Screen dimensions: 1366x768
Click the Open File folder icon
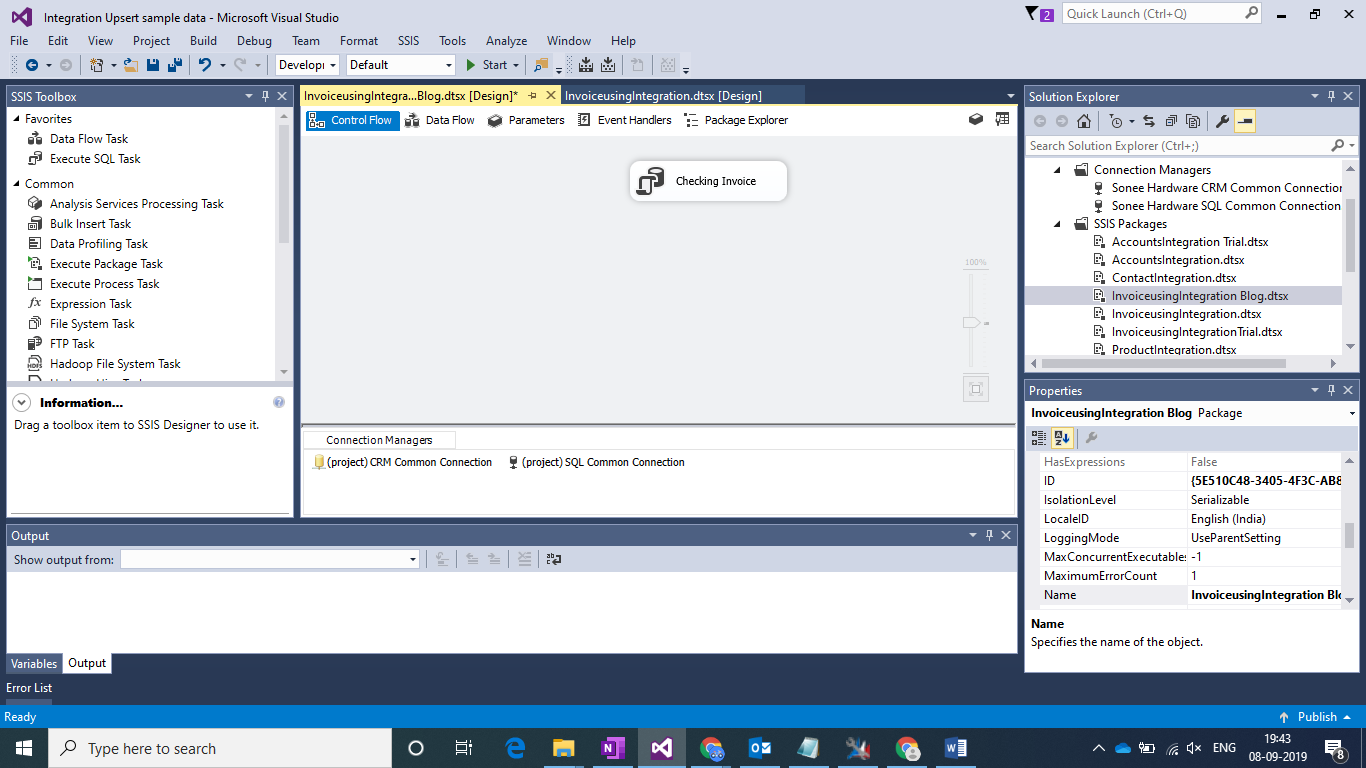tap(131, 65)
